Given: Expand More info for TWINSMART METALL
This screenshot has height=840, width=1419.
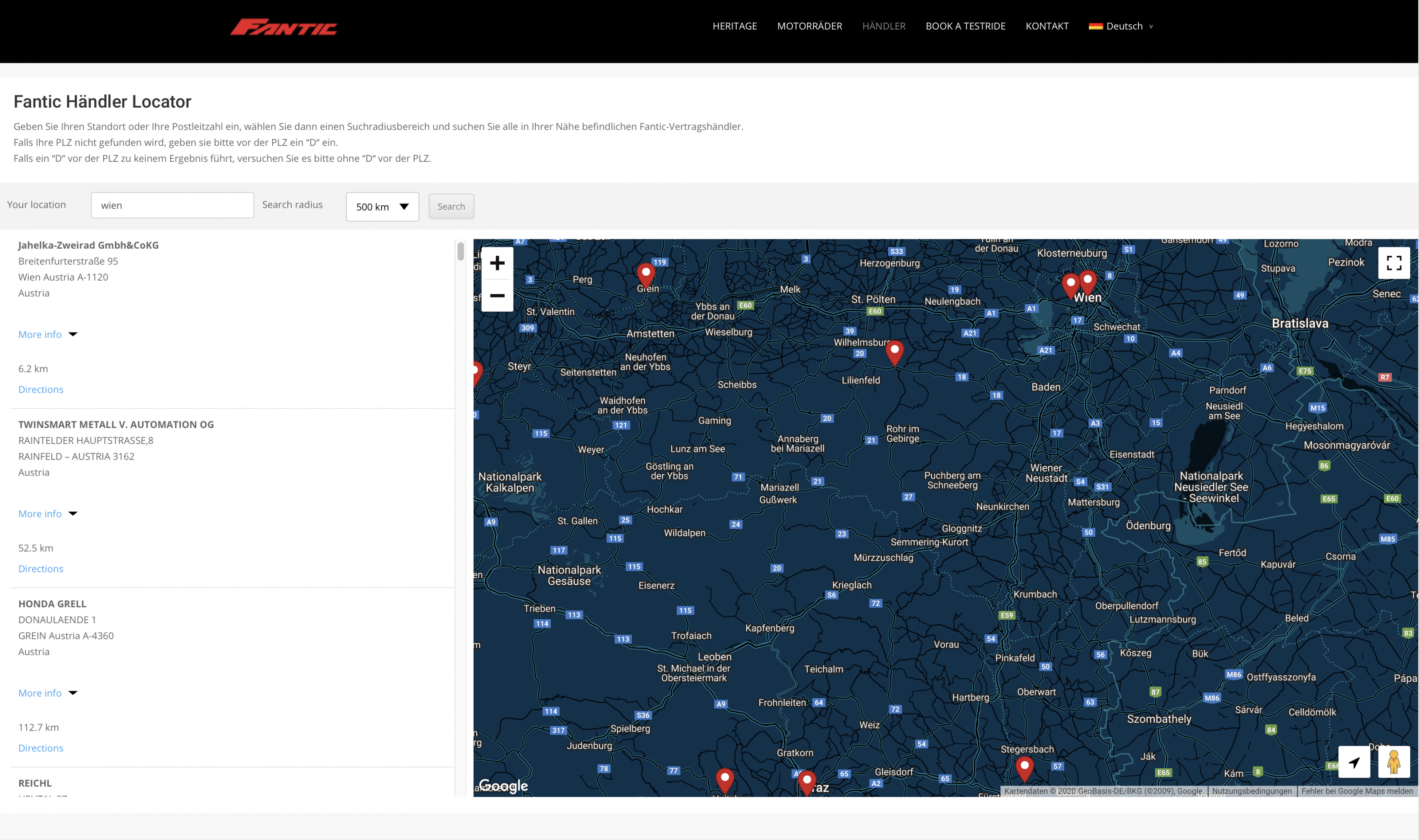Looking at the screenshot, I should (x=47, y=514).
